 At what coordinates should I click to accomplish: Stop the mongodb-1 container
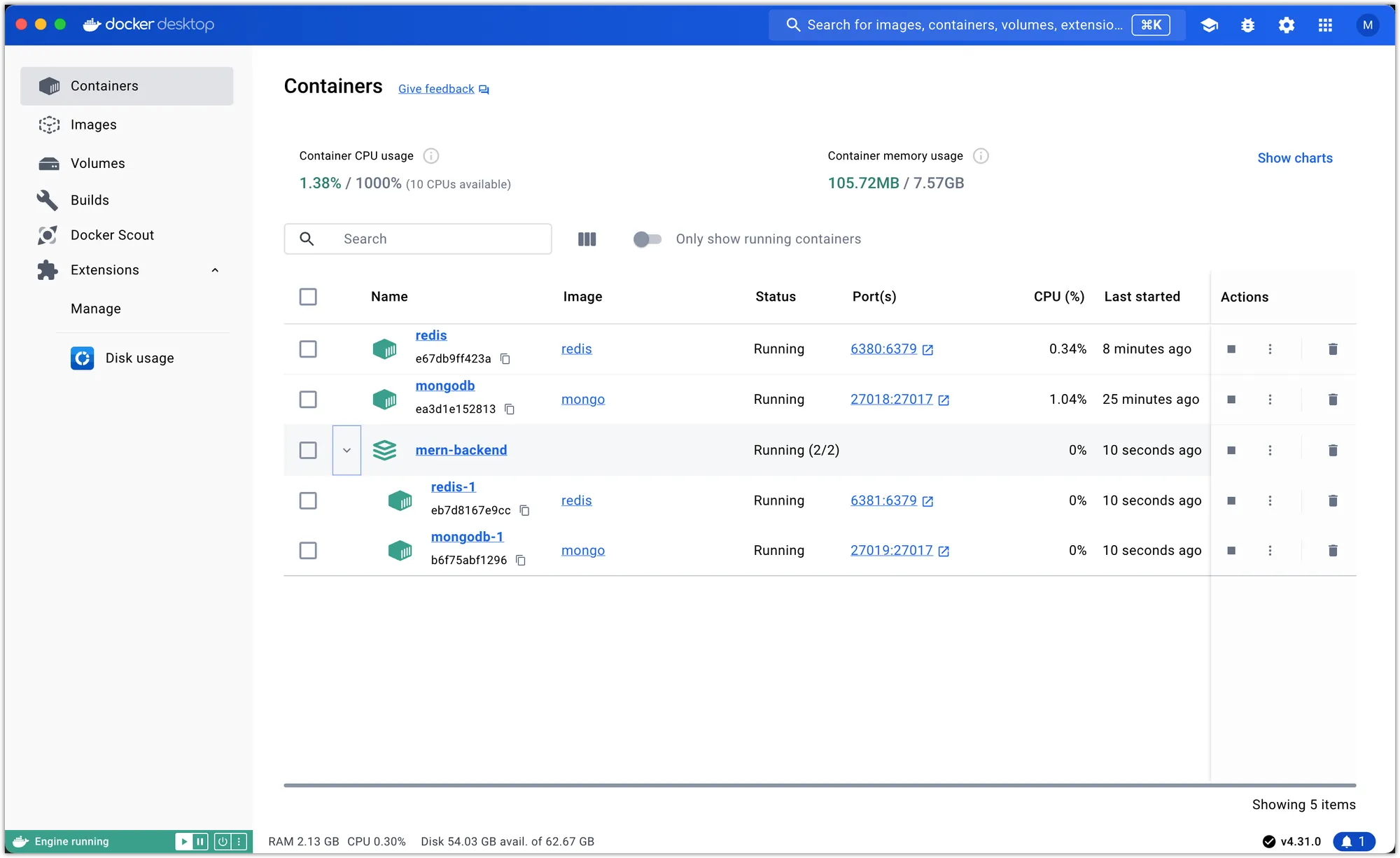tap(1231, 551)
